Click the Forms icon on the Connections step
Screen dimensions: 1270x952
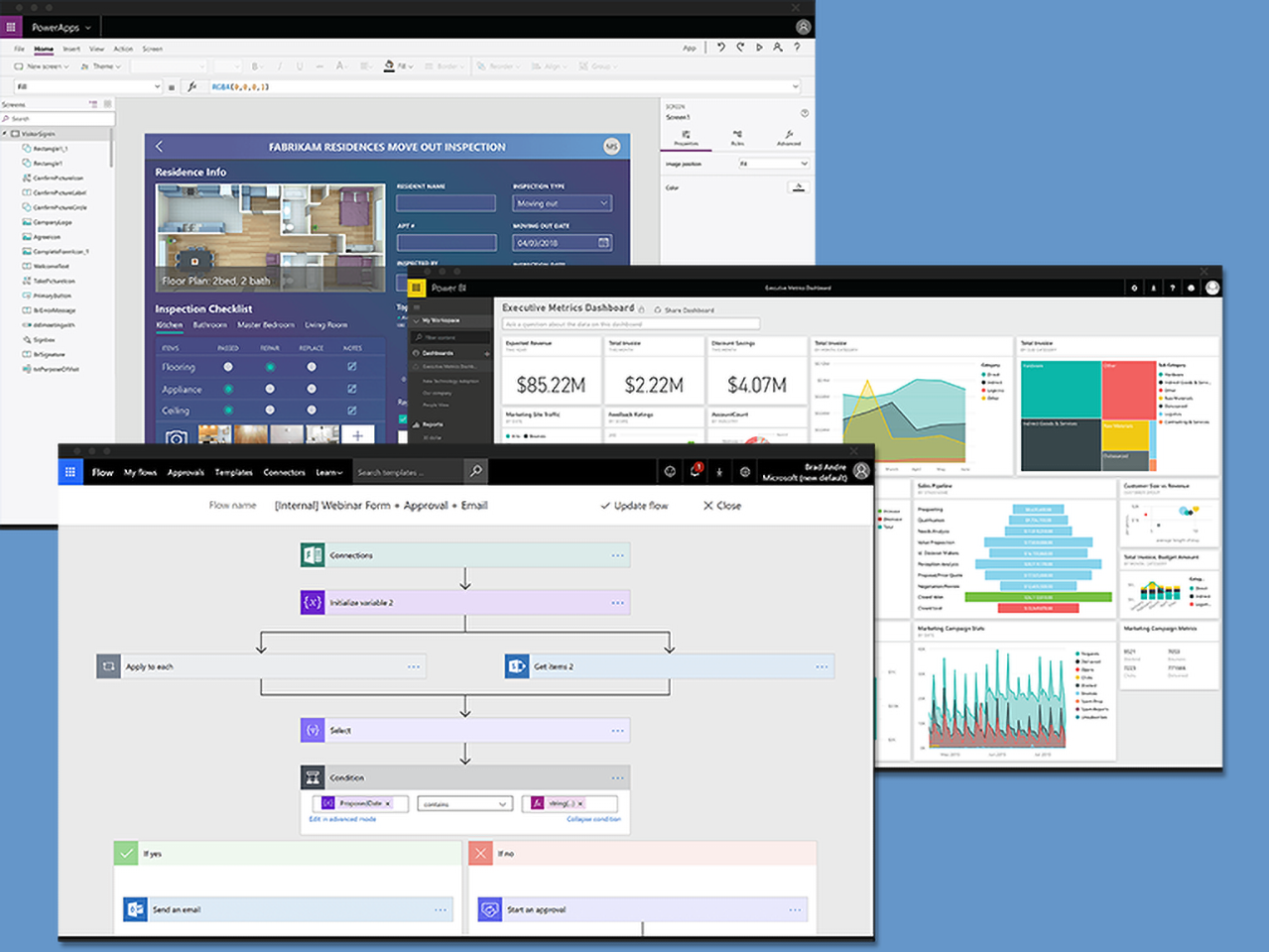pyautogui.click(x=313, y=554)
